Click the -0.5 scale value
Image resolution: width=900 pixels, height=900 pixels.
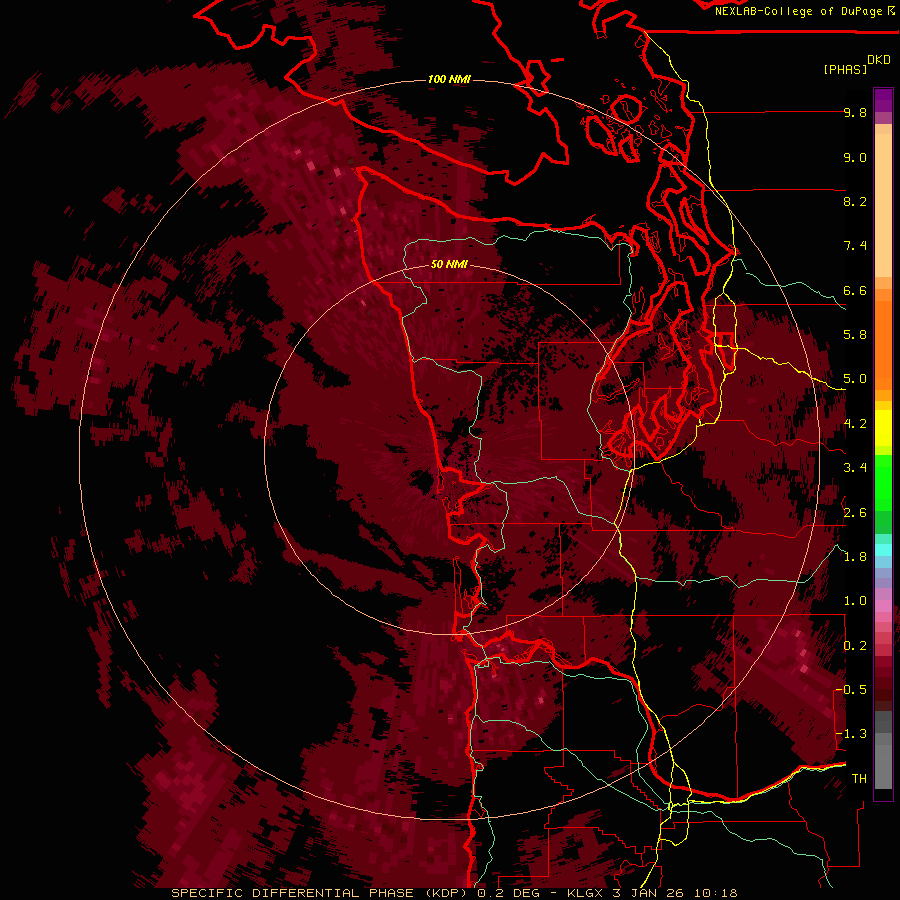852,690
